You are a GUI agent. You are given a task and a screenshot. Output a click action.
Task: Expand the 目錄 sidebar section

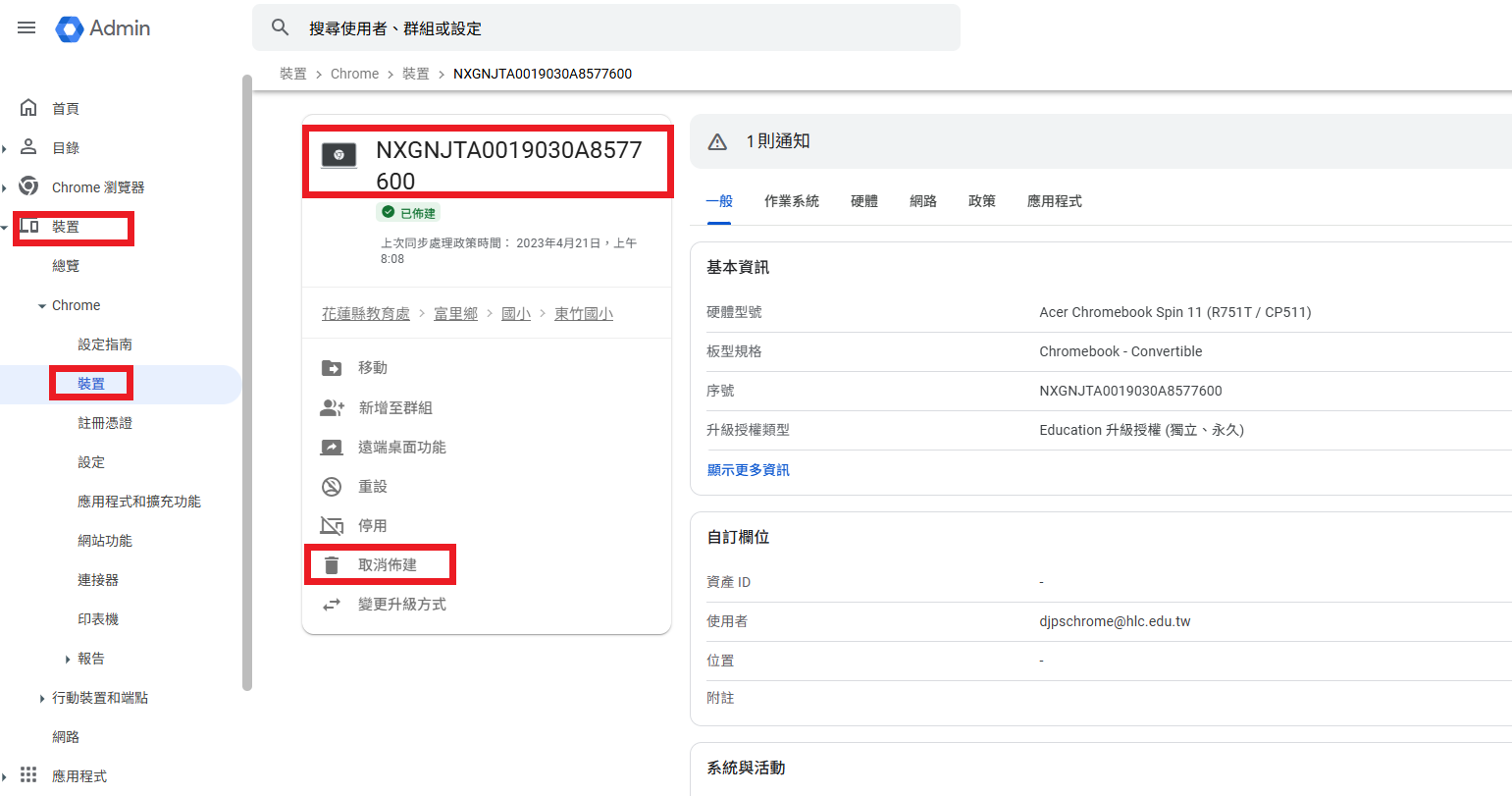pos(5,148)
